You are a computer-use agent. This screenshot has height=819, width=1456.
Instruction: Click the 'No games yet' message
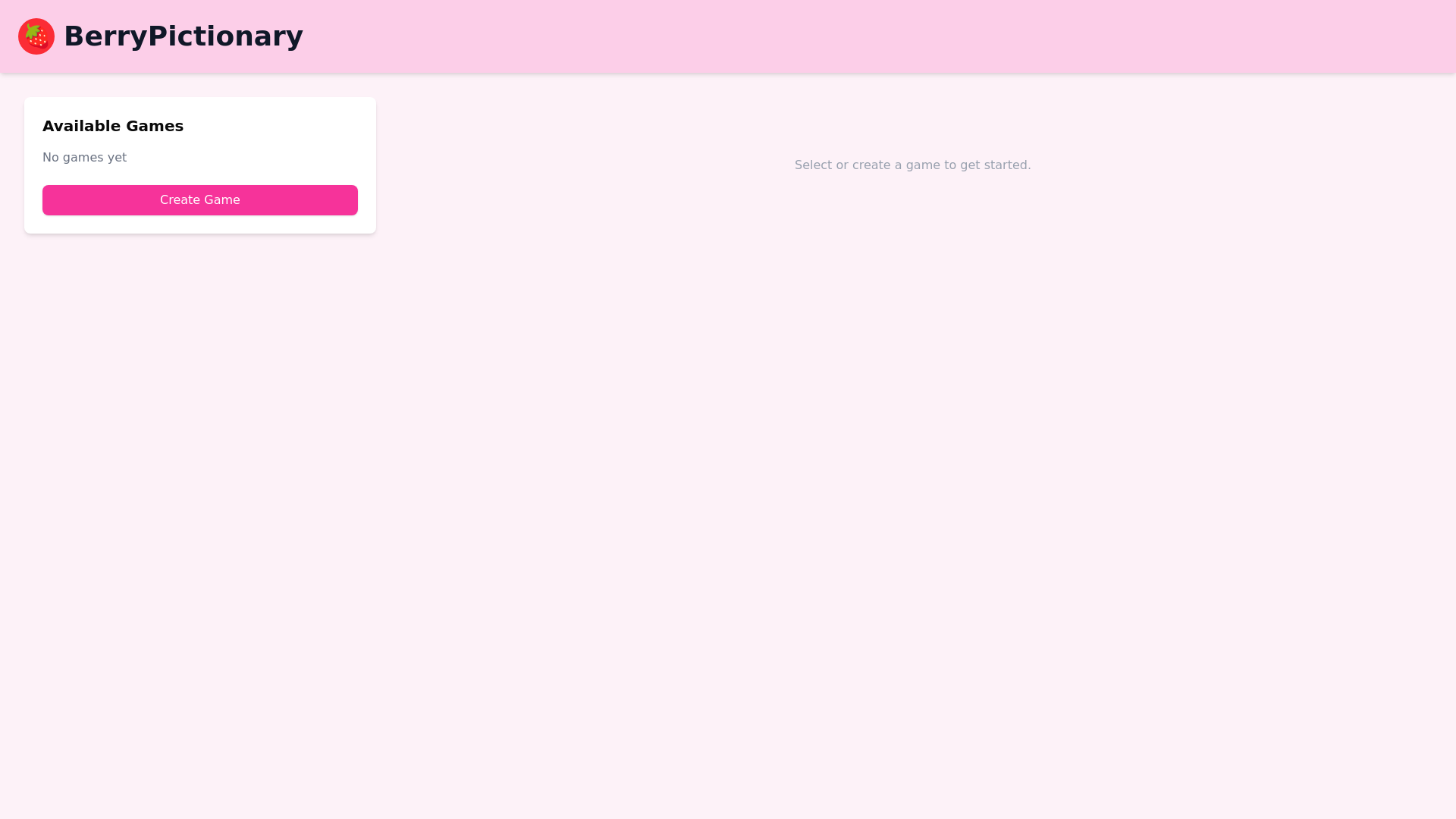[x=84, y=158]
